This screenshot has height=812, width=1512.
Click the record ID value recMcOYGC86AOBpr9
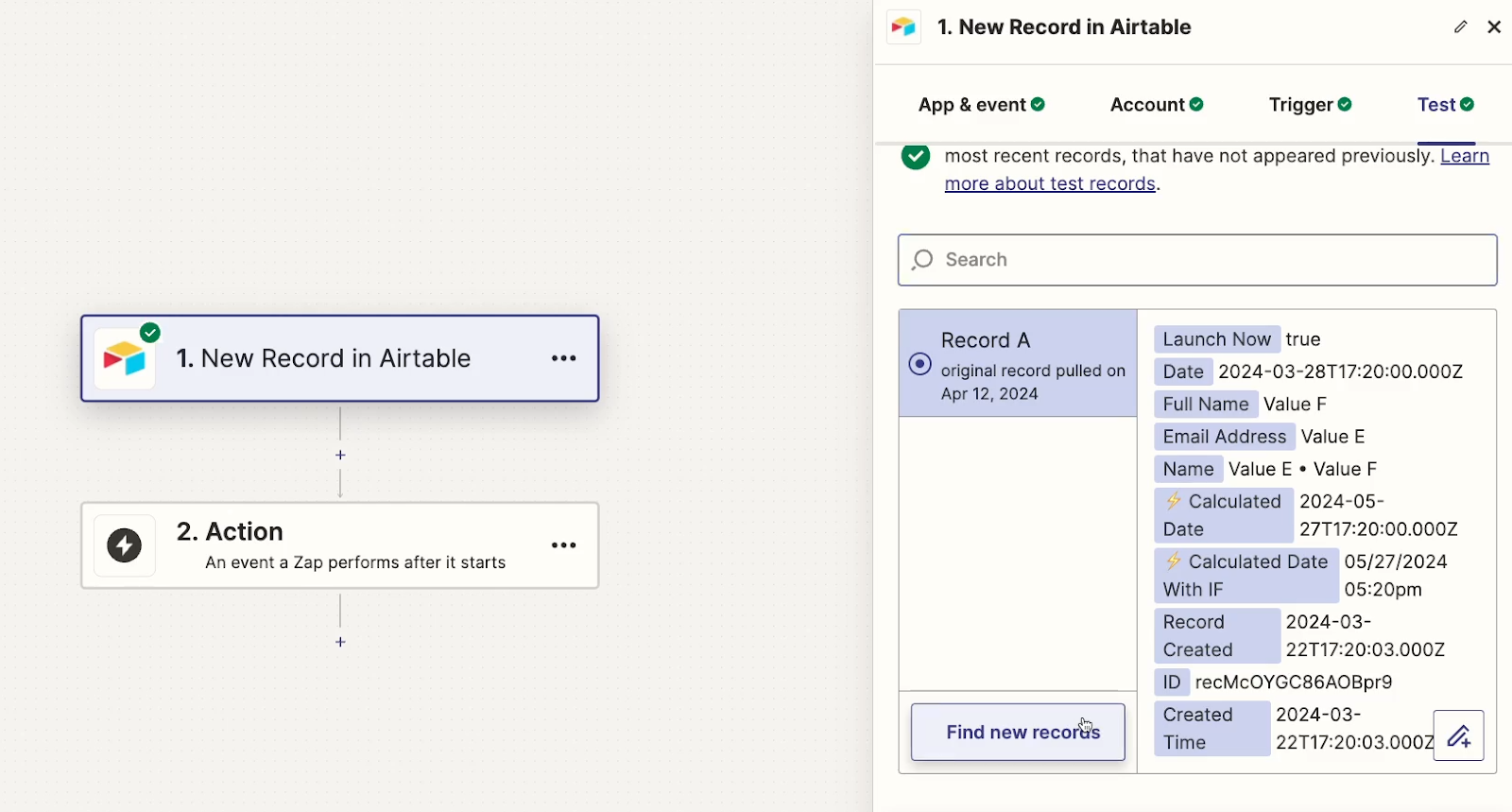point(1294,682)
